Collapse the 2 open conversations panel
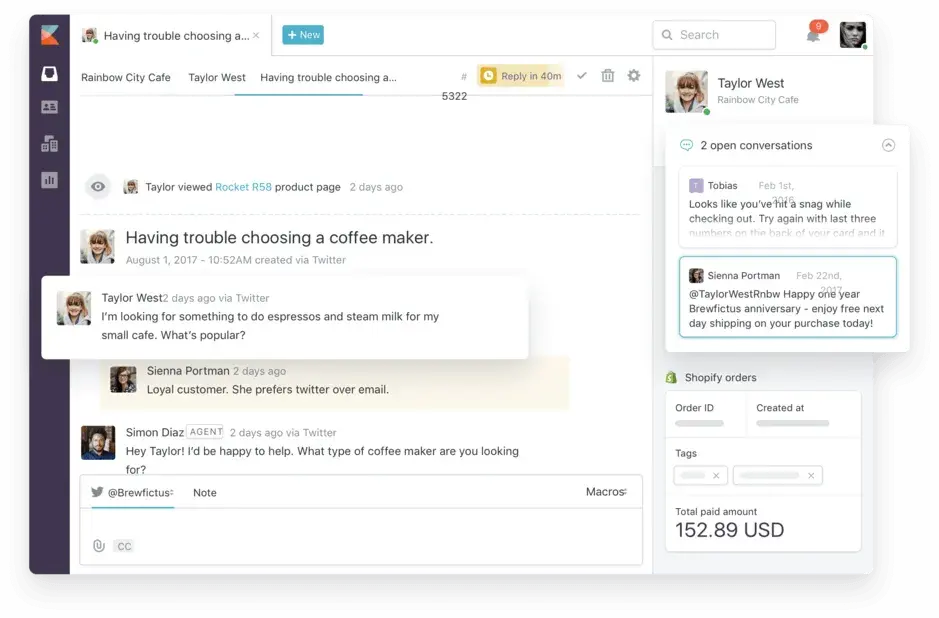This screenshot has height=618, width=939. tap(888, 145)
